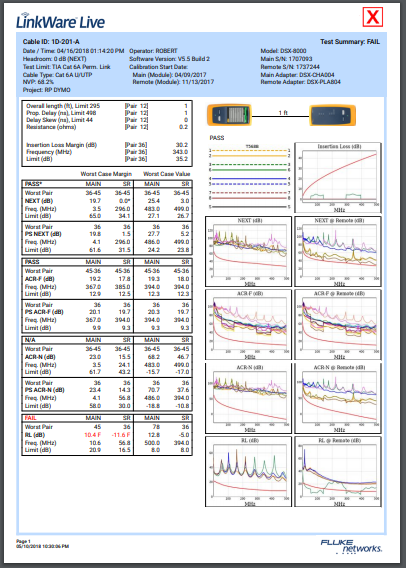
Task: Click the remote DSX tester device image
Action: click(x=332, y=116)
